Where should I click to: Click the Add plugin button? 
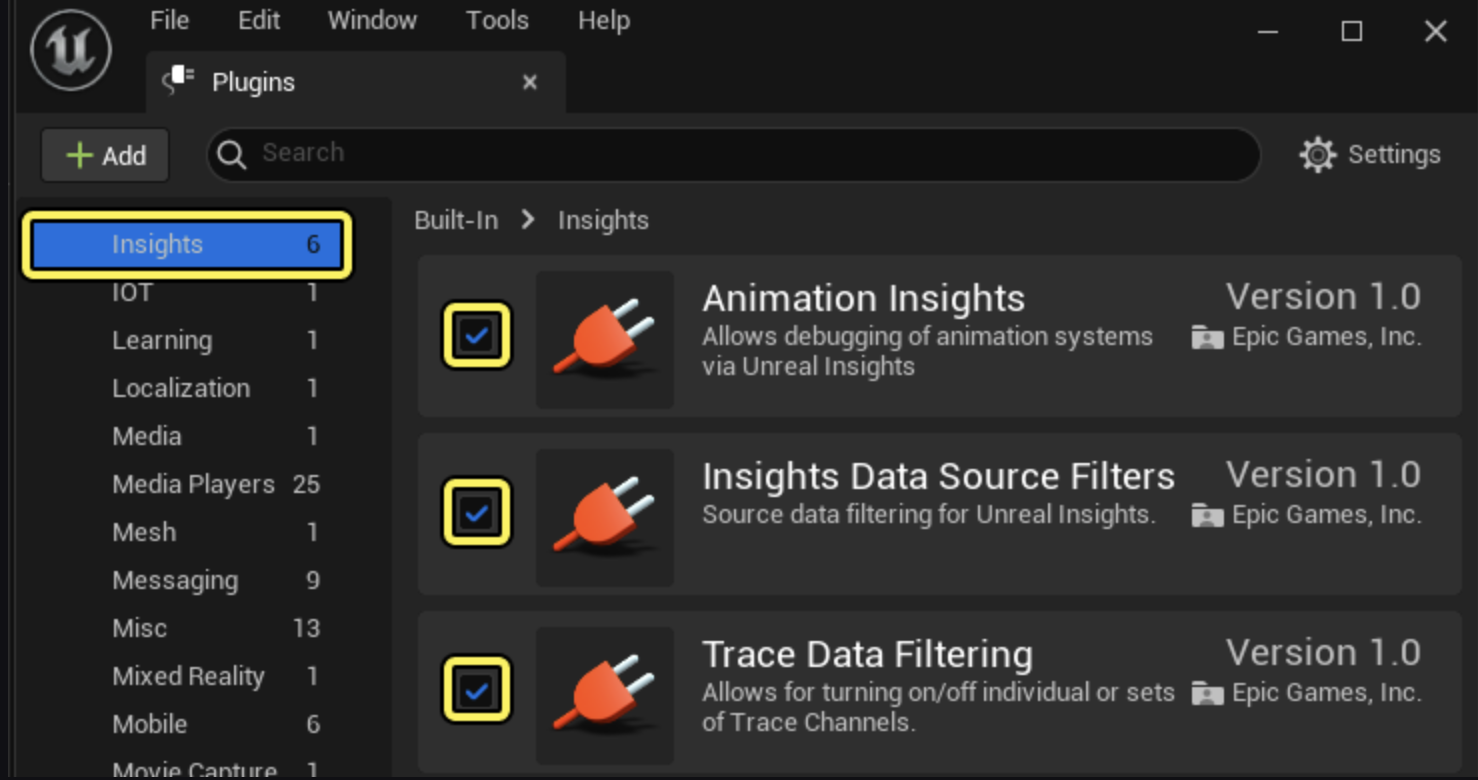coord(105,155)
